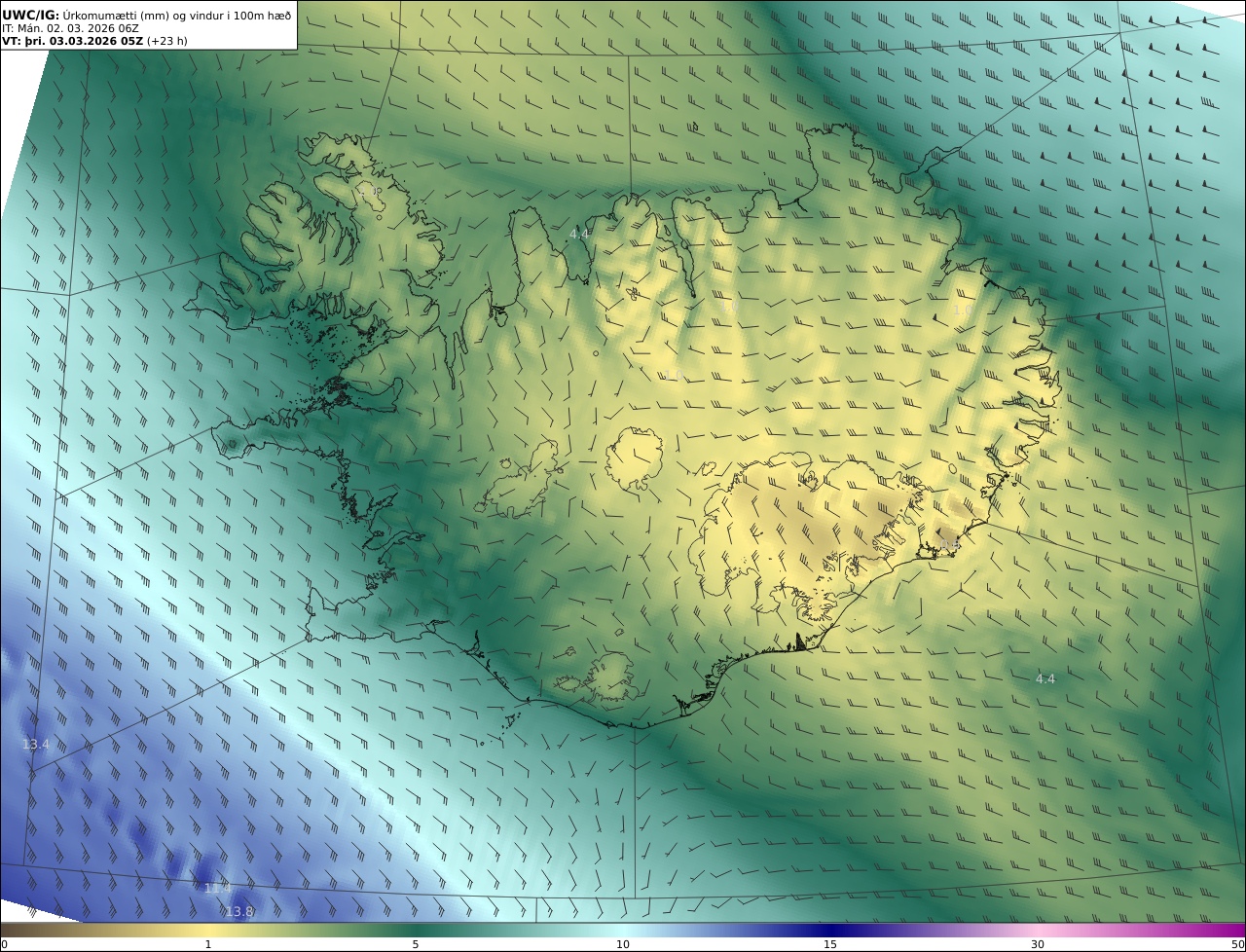Click the colorbar tick label "1"
This screenshot has width=1246, height=952.
(x=207, y=944)
